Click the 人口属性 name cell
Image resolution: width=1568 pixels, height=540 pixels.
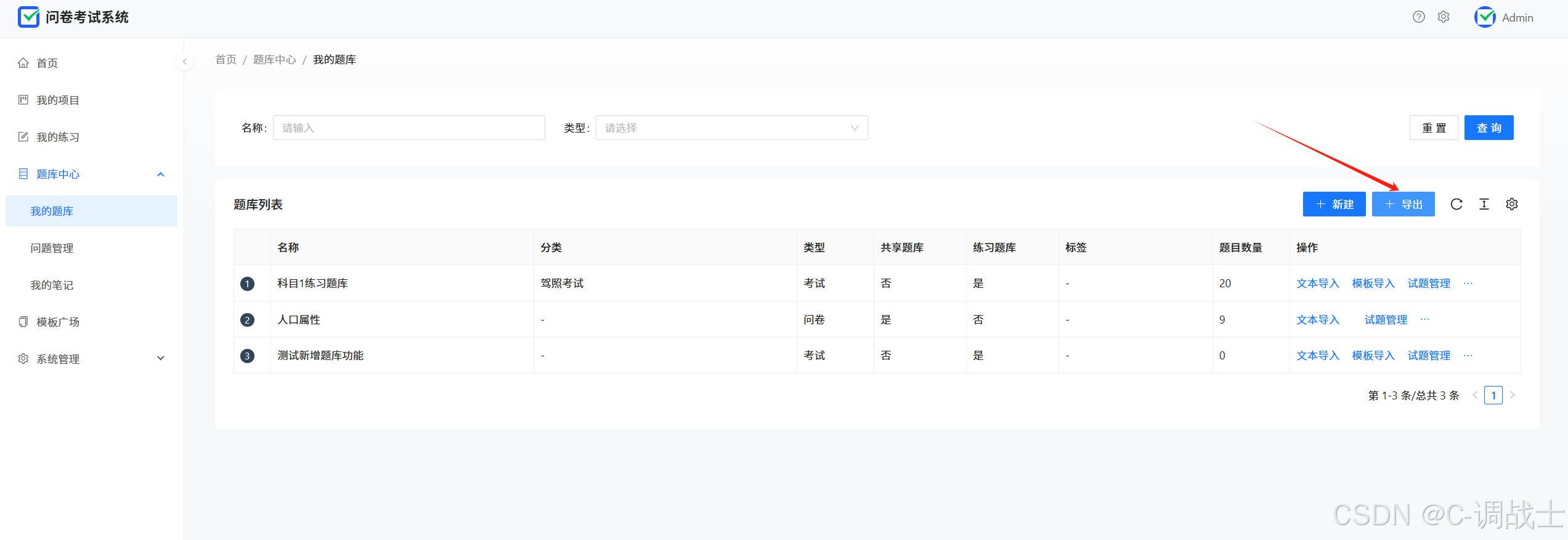pyautogui.click(x=402, y=319)
